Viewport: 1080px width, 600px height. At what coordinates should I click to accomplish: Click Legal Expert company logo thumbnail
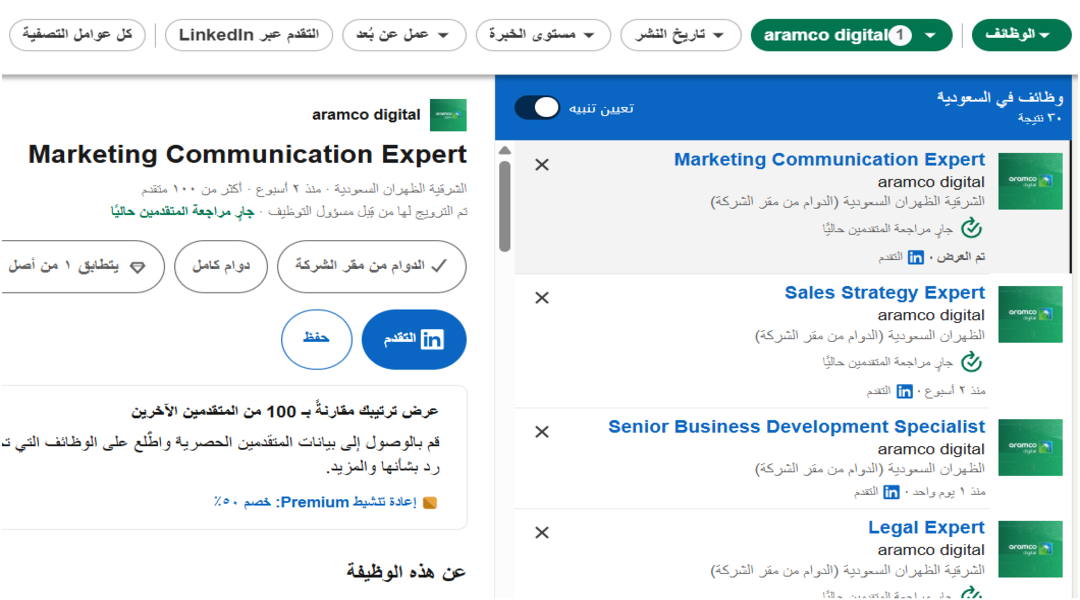tap(1030, 549)
